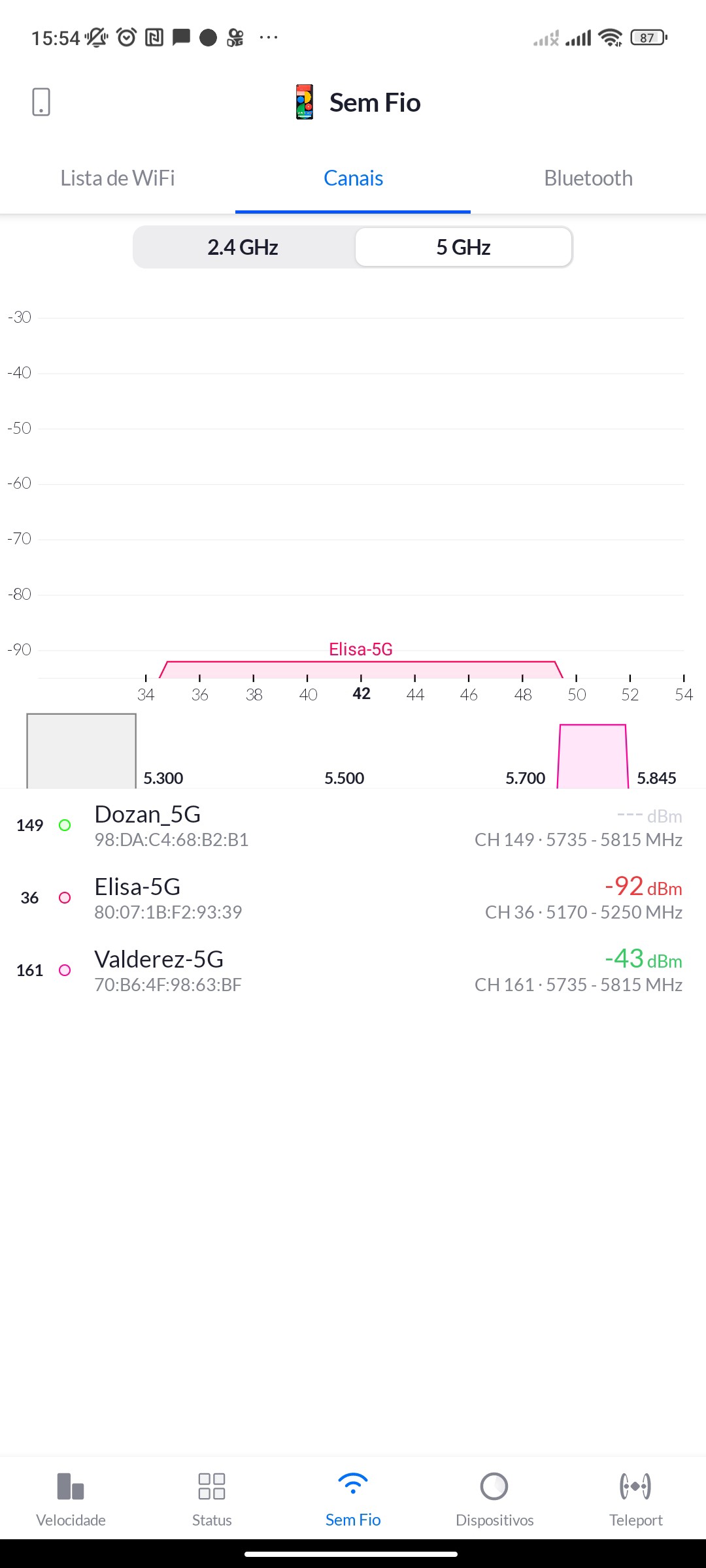Screen dimensions: 706x1568
Task: Switch to the Bluetooth tab
Action: 588,178
